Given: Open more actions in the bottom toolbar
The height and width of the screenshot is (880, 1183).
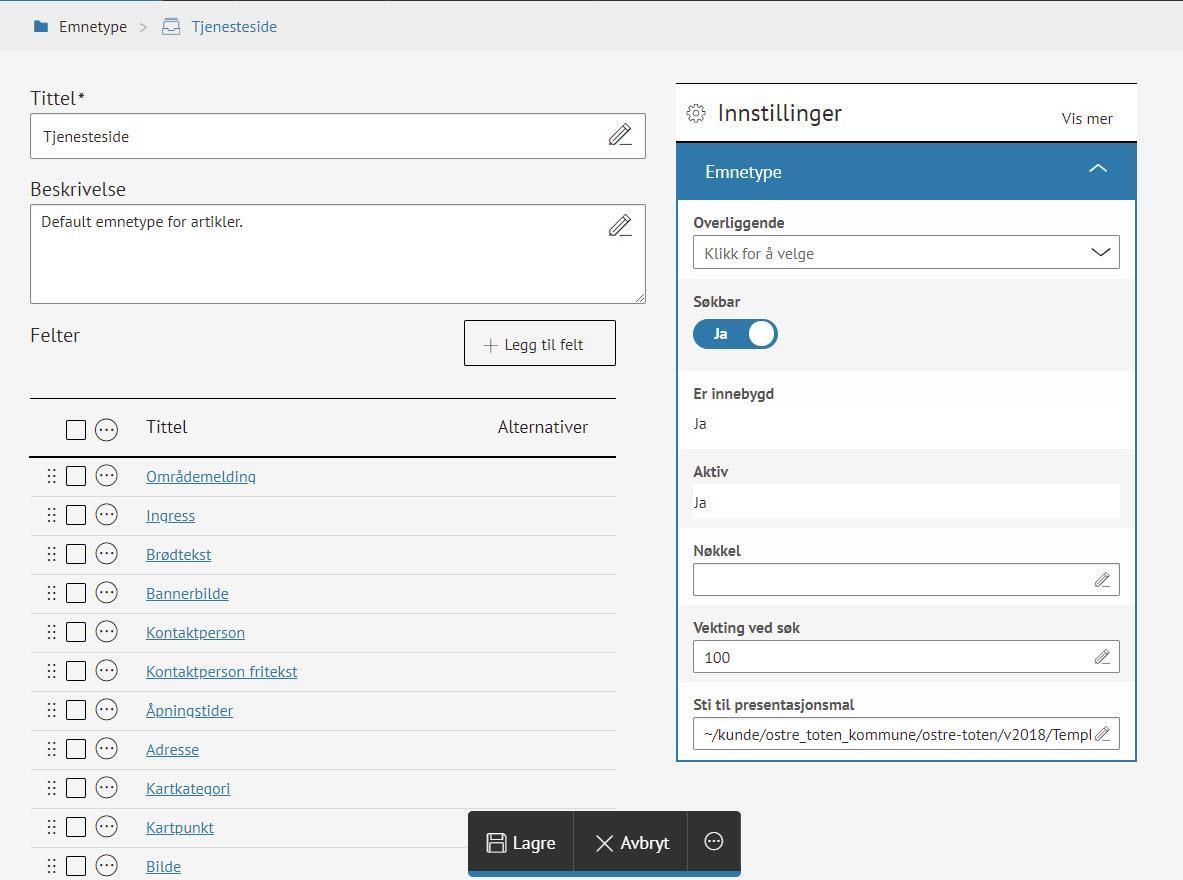Looking at the screenshot, I should click(x=713, y=842).
